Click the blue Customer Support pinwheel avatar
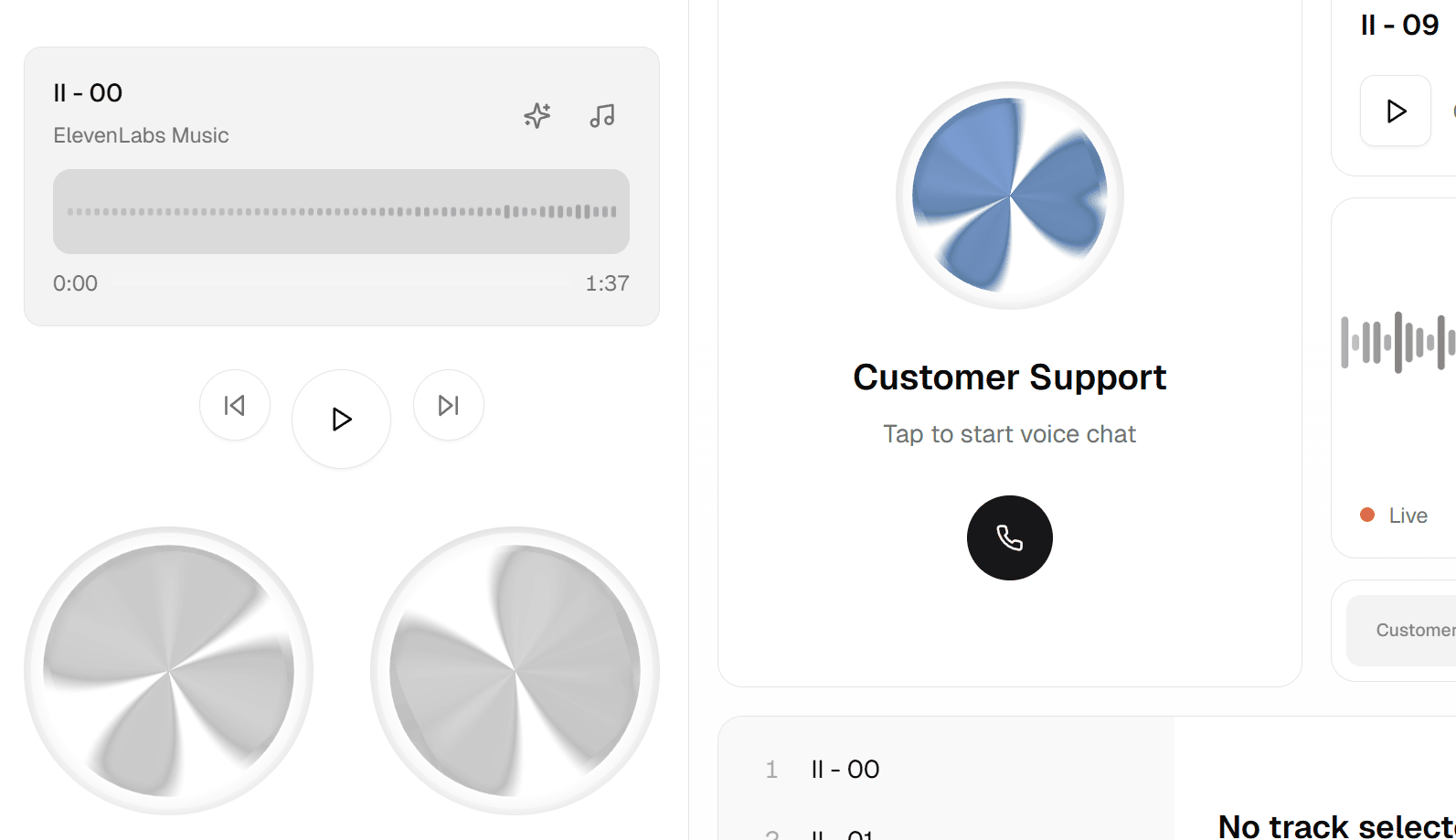The height and width of the screenshot is (840, 1456). click(x=1009, y=195)
